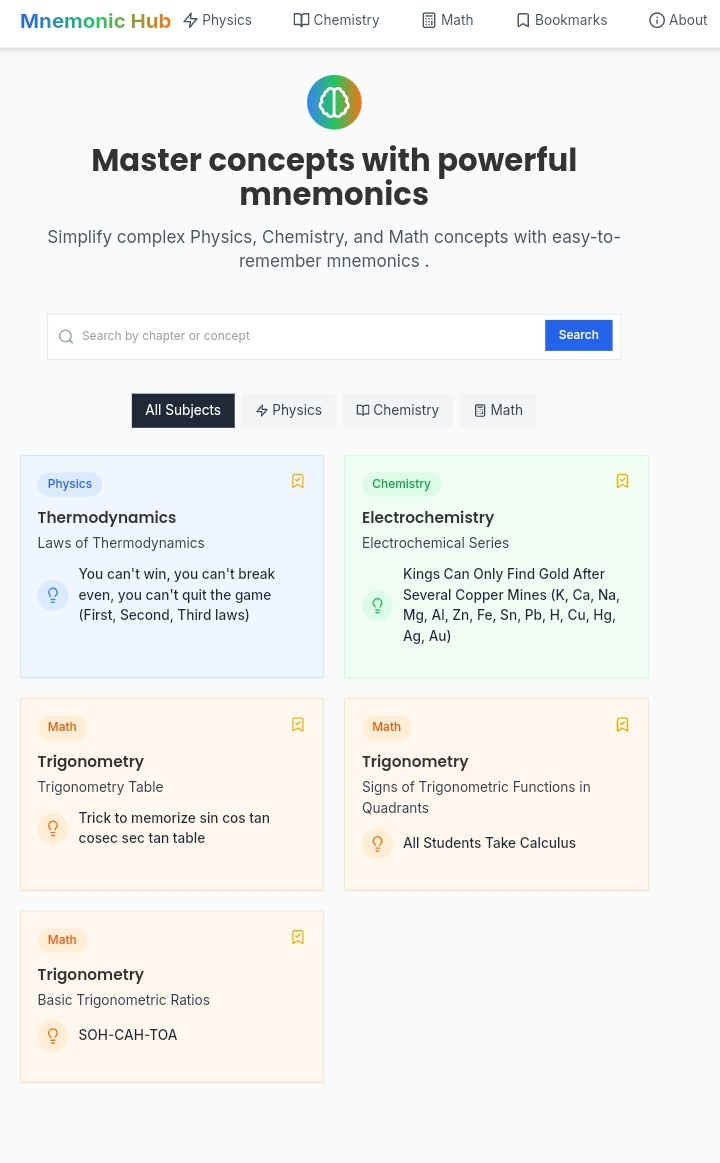This screenshot has height=1163, width=720.
Task: Open Chemistry in the top navigation
Action: 336,20
